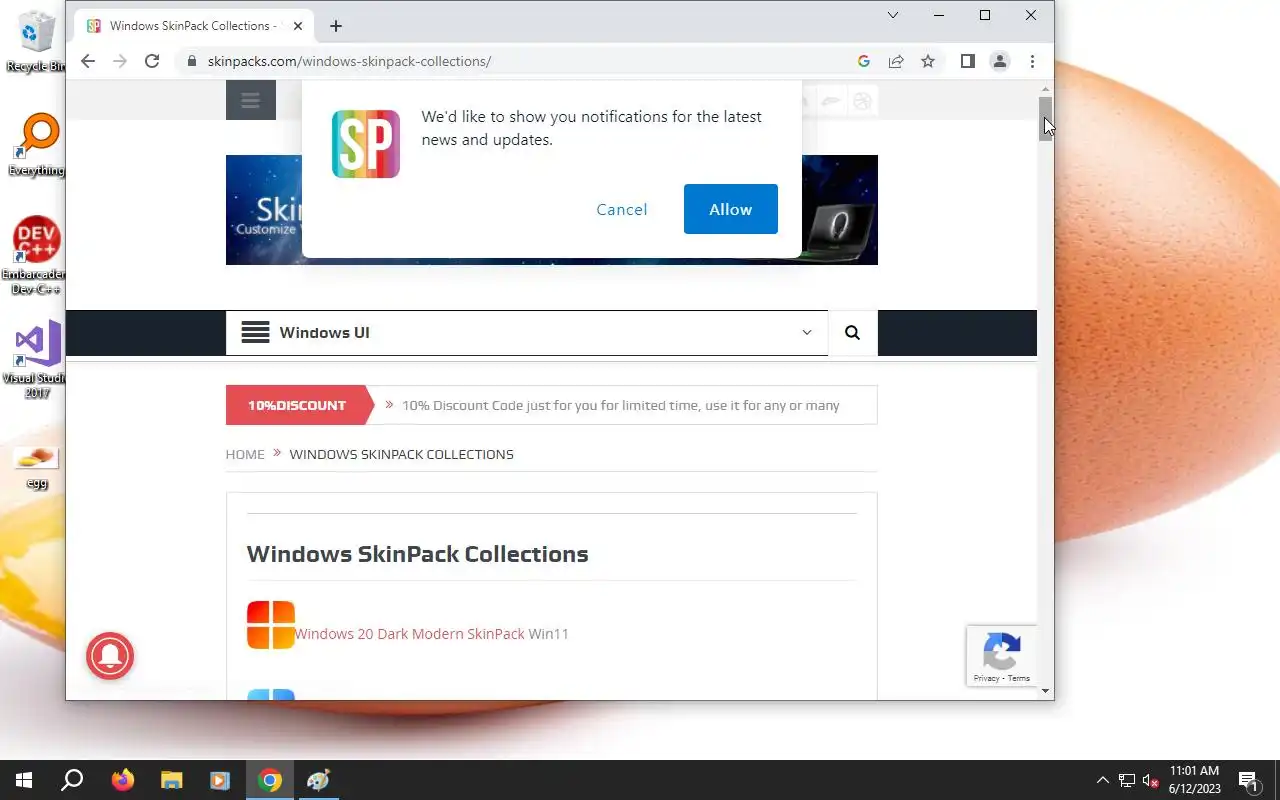
Task: Click the WINDOWS SKINPACK COLLECTIONS breadcrumb text
Action: pos(401,454)
